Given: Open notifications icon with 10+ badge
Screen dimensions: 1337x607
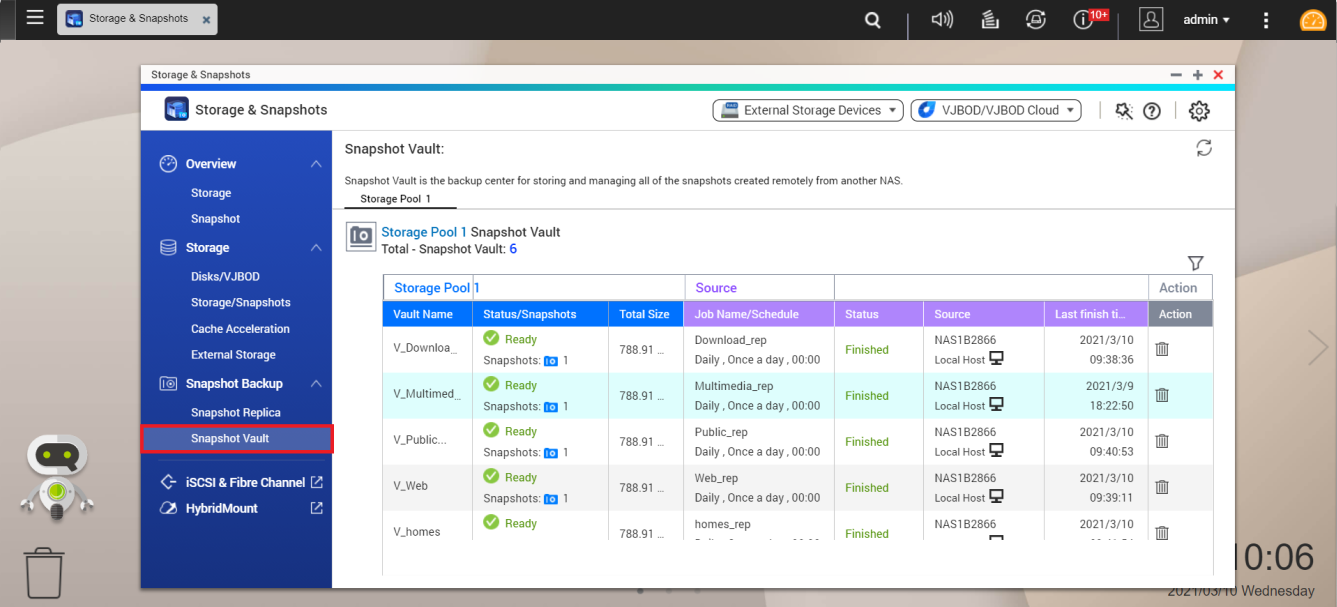Looking at the screenshot, I should coord(1083,20).
